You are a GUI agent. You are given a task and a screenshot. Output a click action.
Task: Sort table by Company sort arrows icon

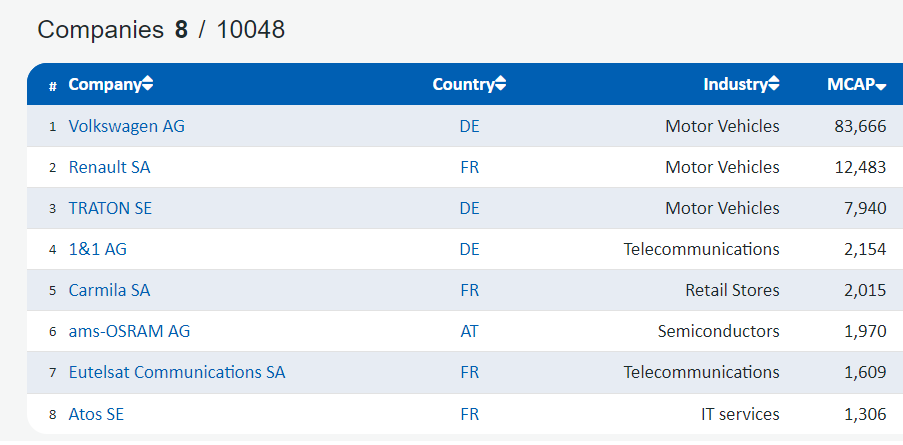click(148, 85)
